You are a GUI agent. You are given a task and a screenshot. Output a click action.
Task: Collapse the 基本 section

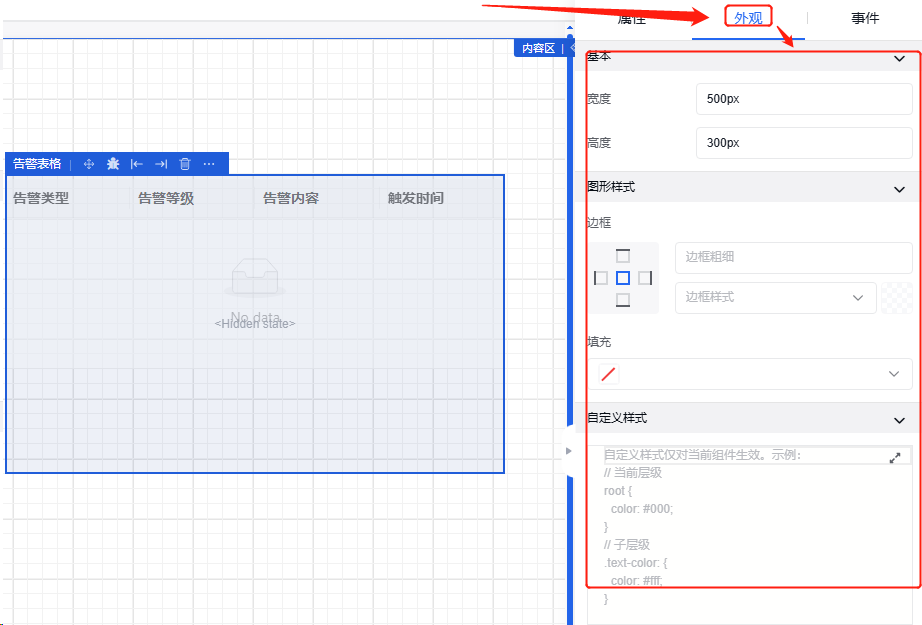(899, 58)
